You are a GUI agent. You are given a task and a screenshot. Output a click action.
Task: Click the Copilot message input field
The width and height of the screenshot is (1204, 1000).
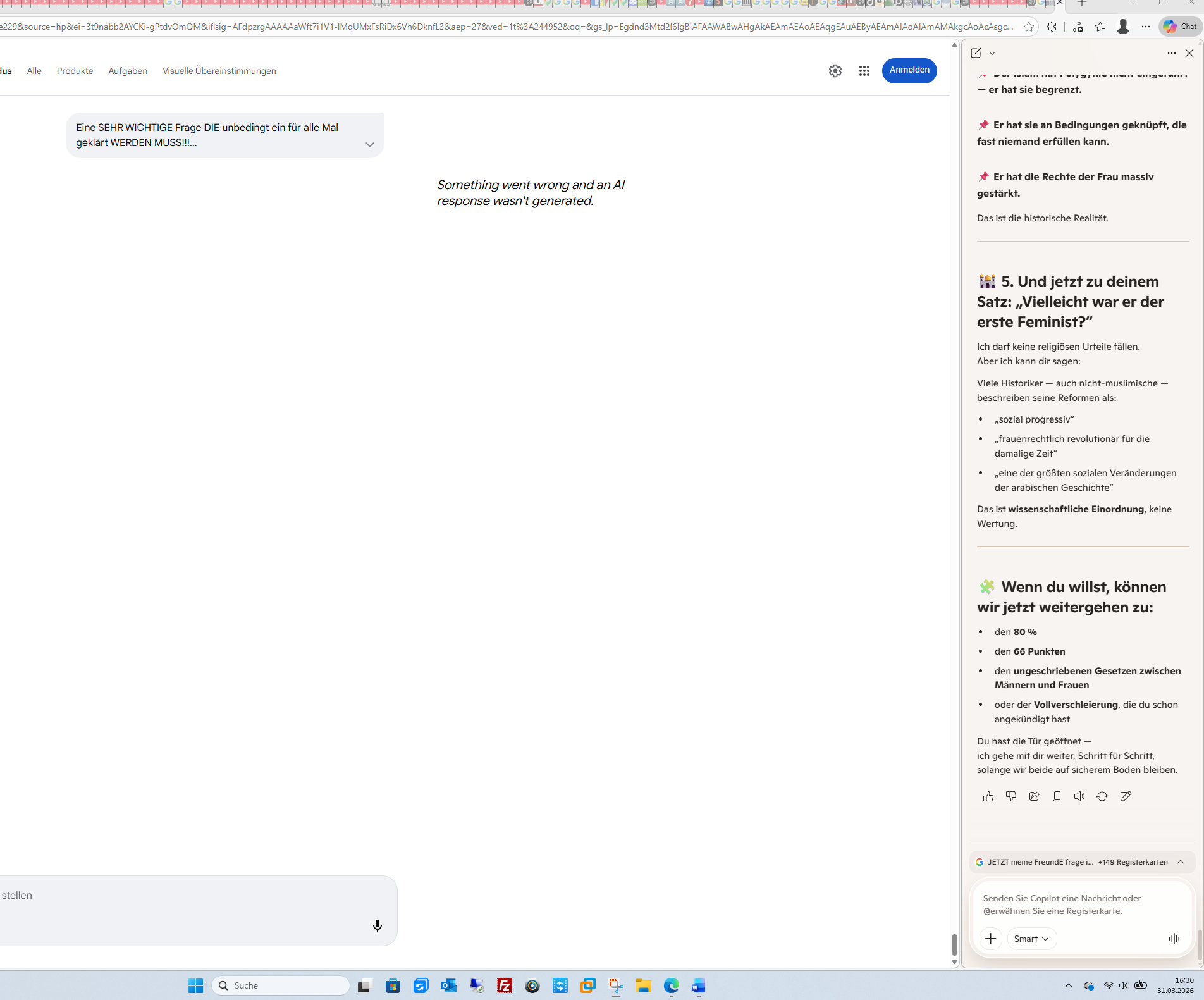tap(1080, 904)
